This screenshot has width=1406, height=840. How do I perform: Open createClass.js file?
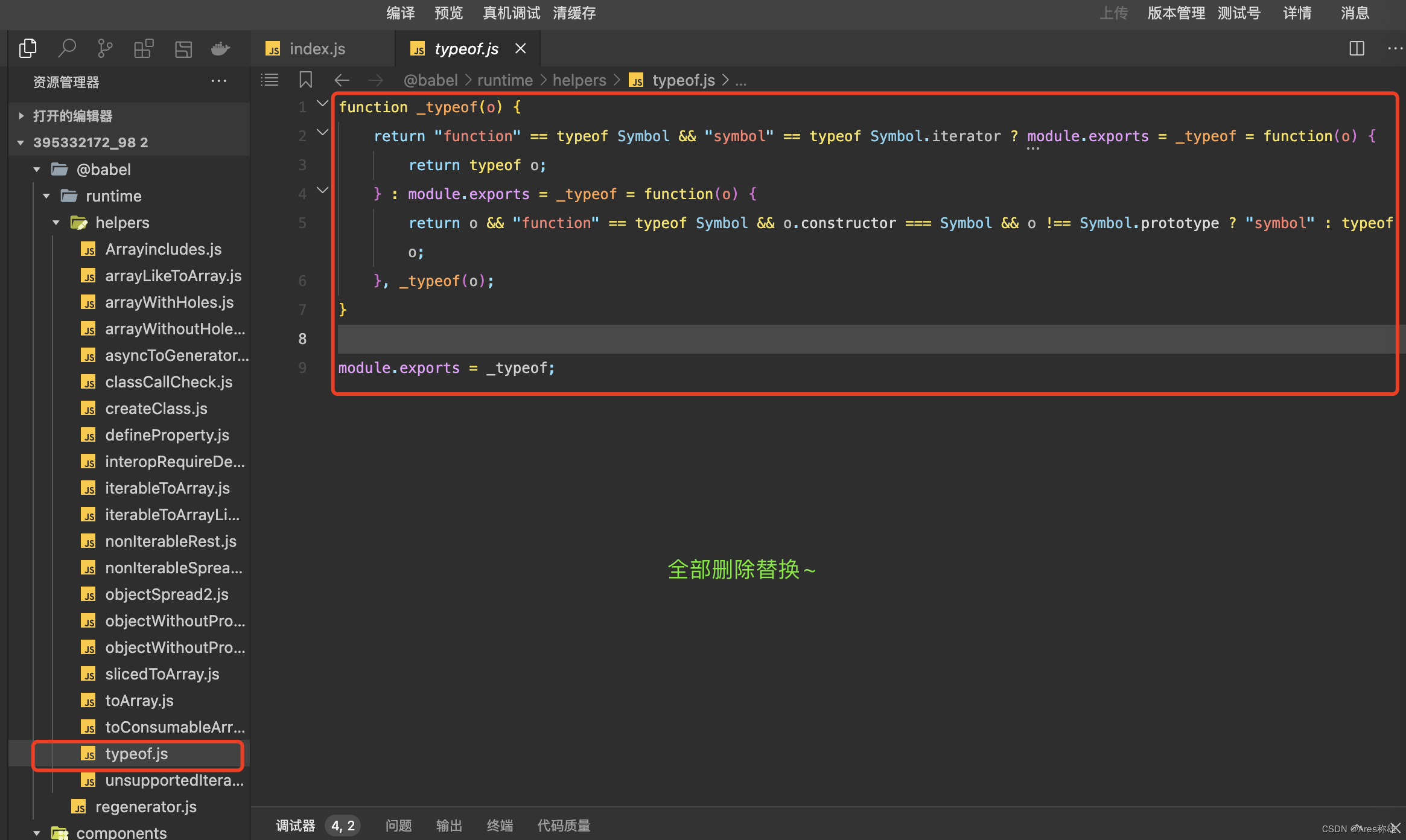129,409
